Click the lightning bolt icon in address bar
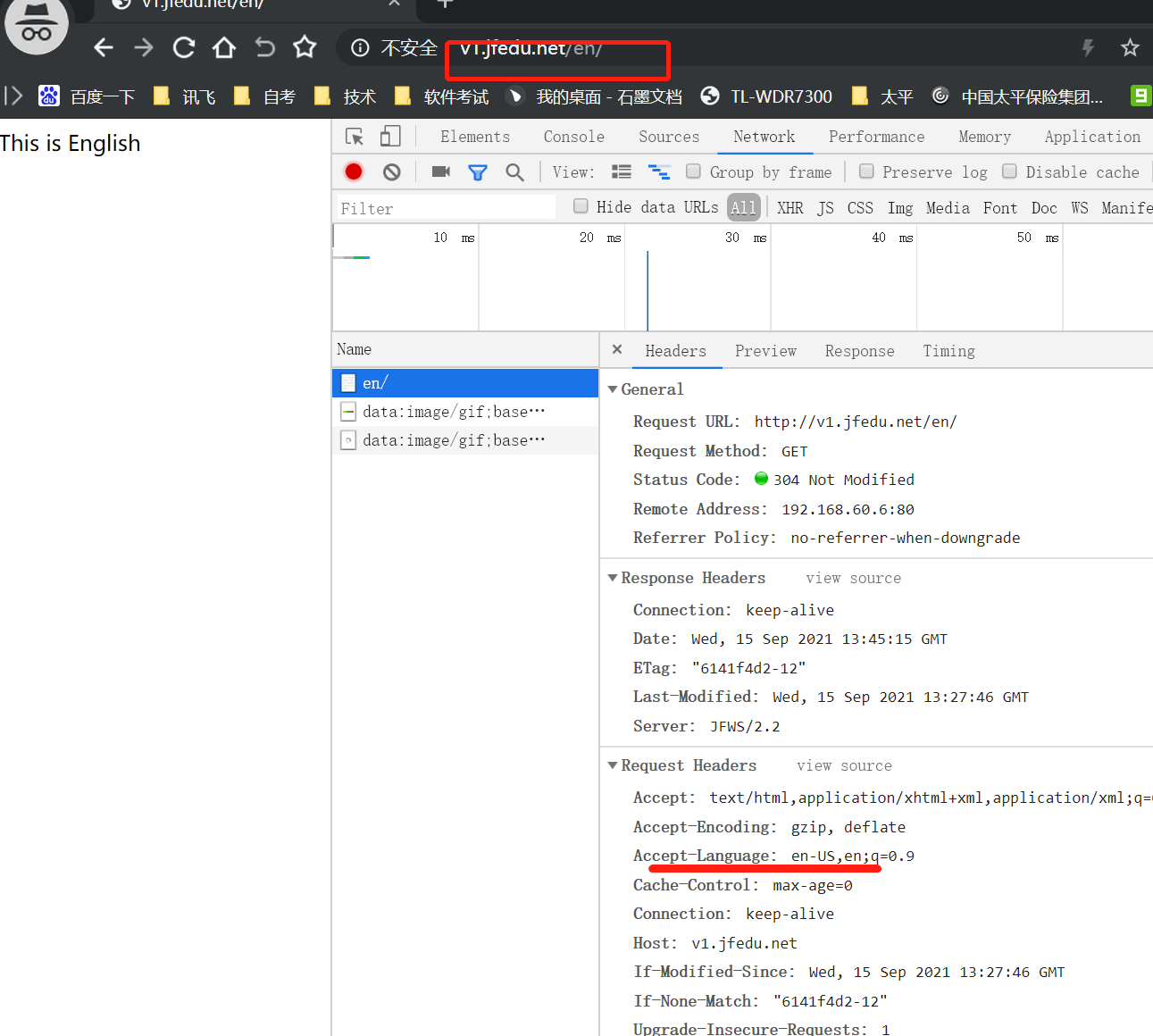The width and height of the screenshot is (1153, 1036). coord(1088,47)
